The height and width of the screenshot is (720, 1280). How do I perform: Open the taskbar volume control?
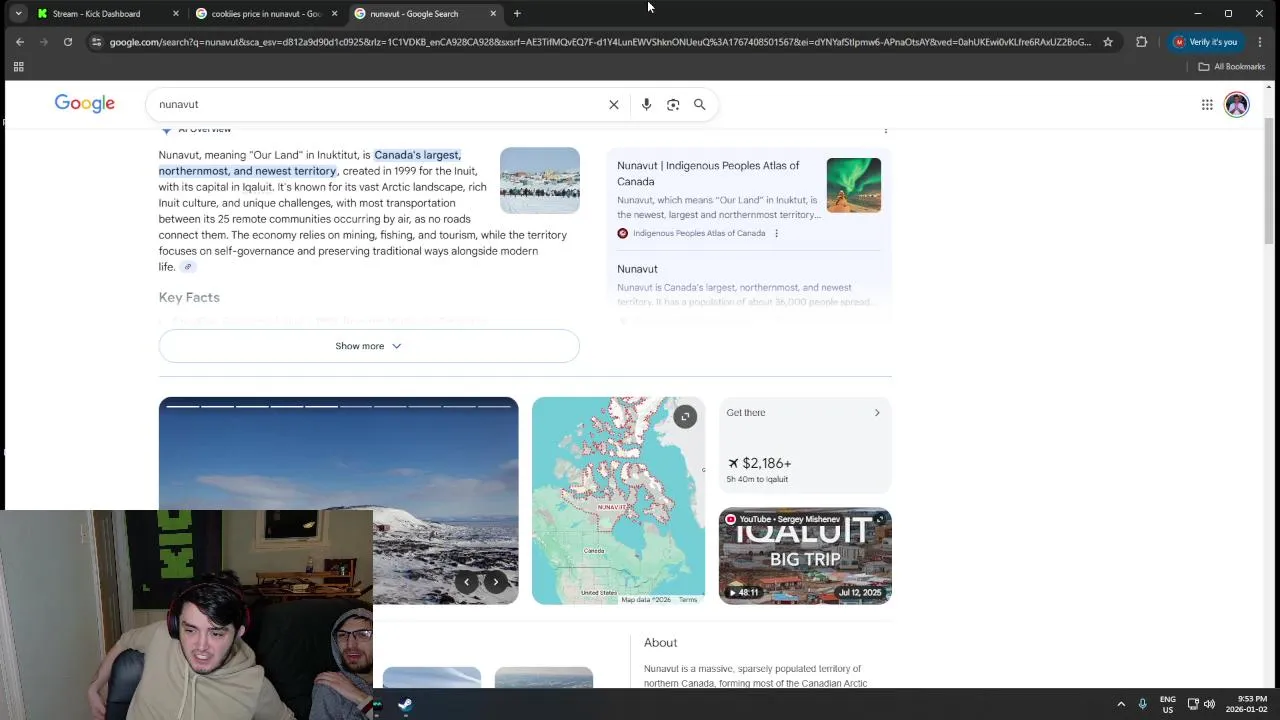pyautogui.click(x=1209, y=704)
